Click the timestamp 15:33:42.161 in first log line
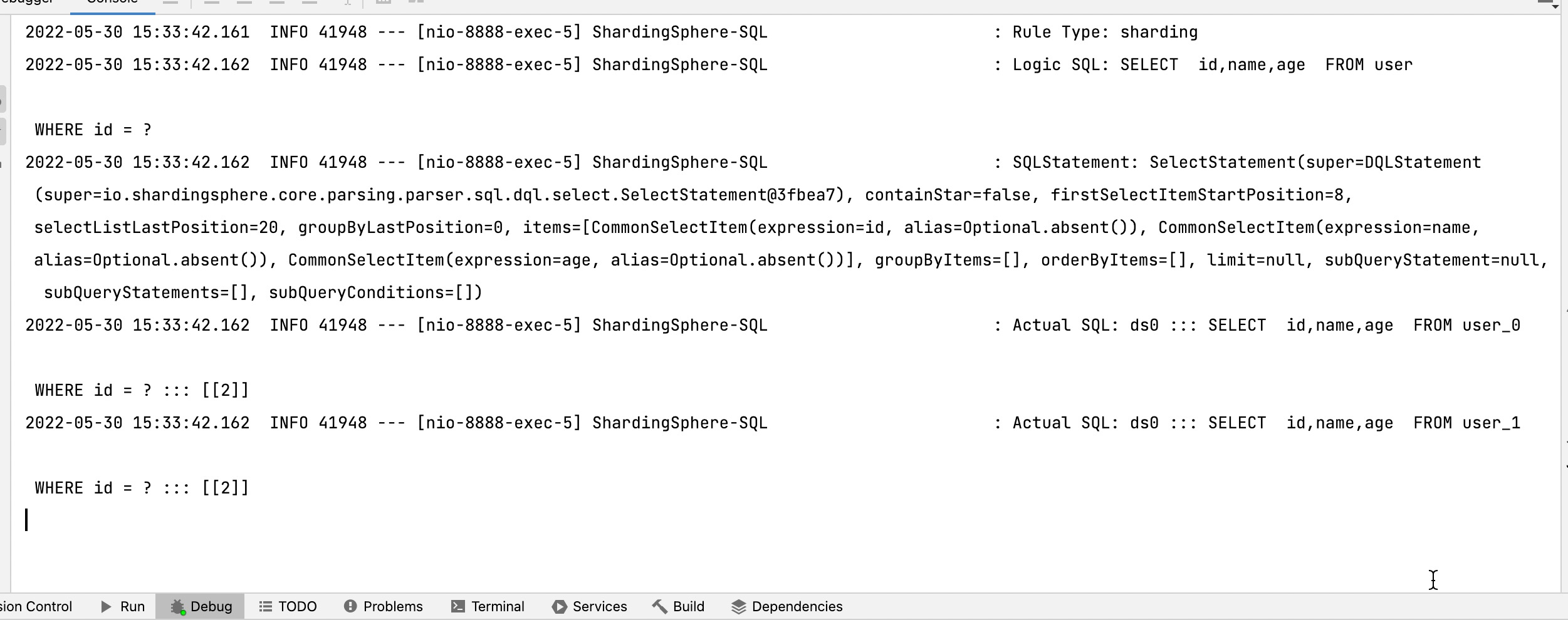The height and width of the screenshot is (620, 1568). click(191, 32)
